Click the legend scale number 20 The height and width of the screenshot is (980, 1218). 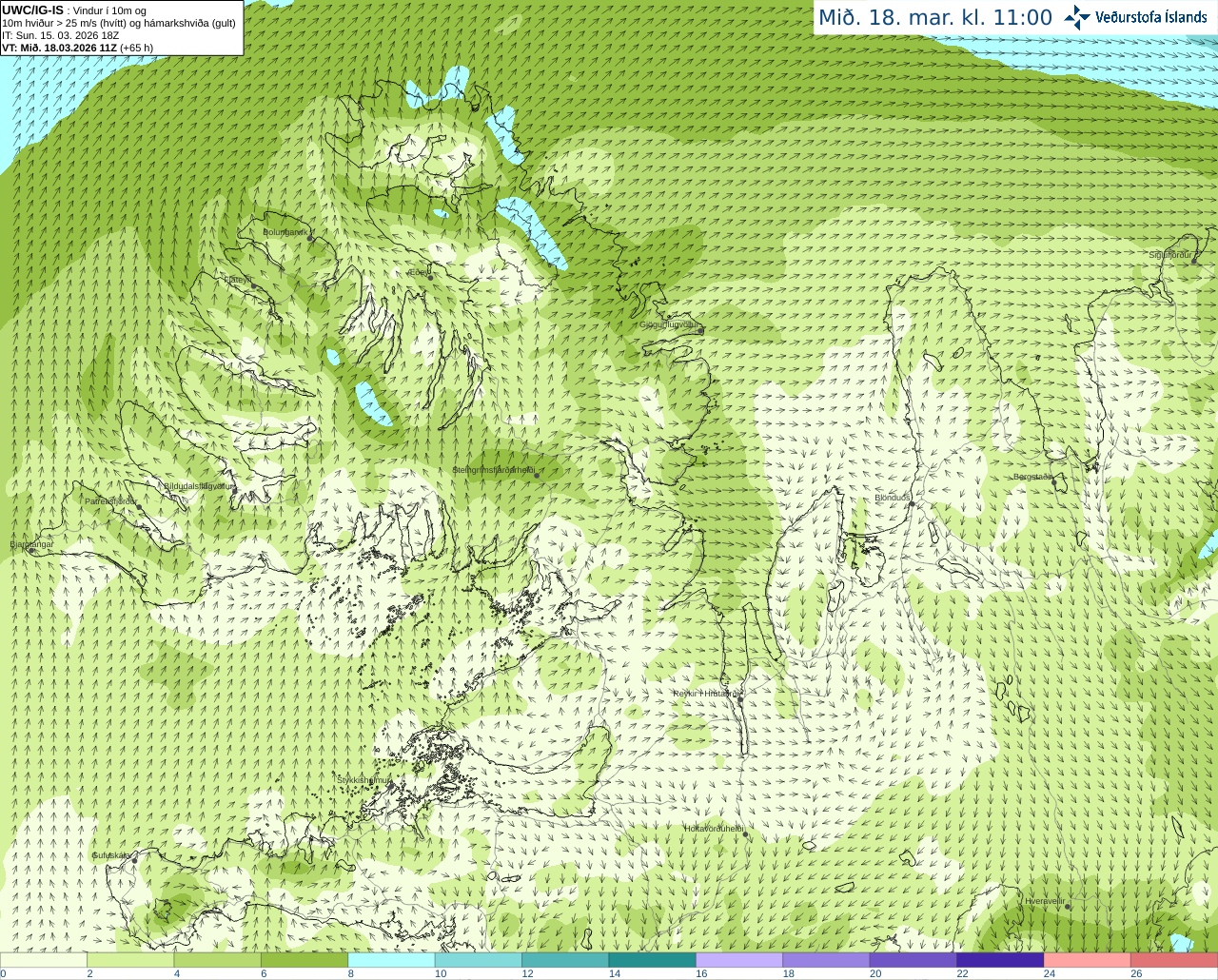[x=875, y=974]
